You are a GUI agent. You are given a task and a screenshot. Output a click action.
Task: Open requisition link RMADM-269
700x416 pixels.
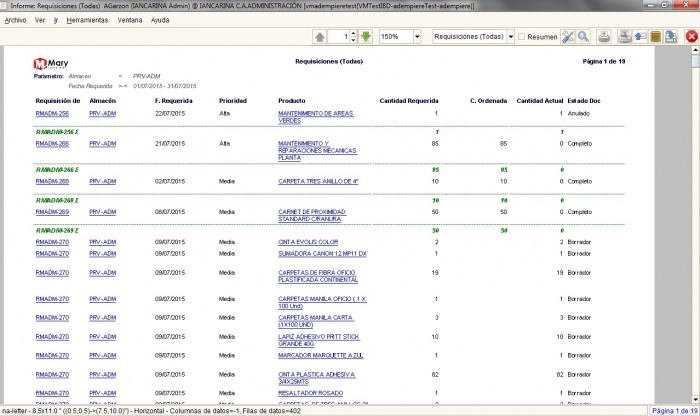pyautogui.click(x=52, y=212)
